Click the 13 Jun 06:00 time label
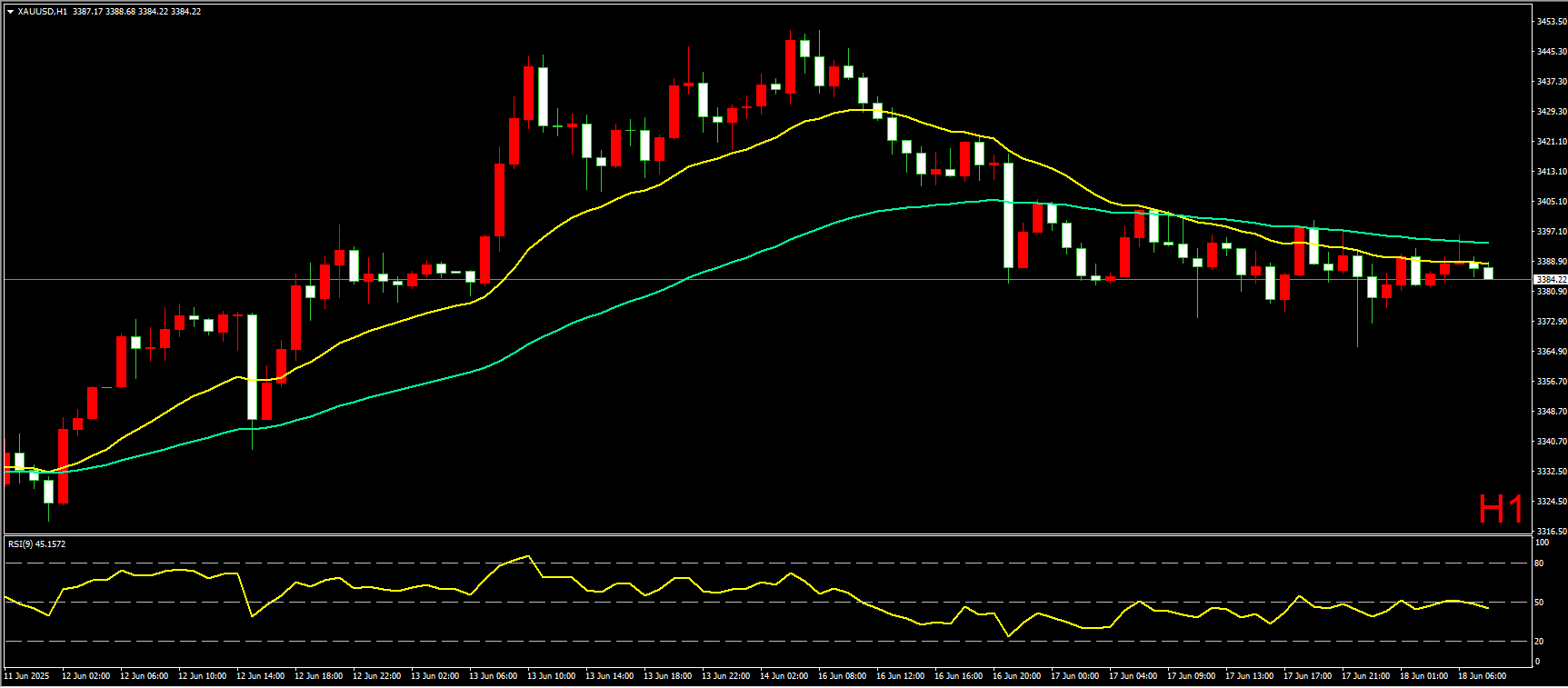The image size is (1568, 688). 493,675
